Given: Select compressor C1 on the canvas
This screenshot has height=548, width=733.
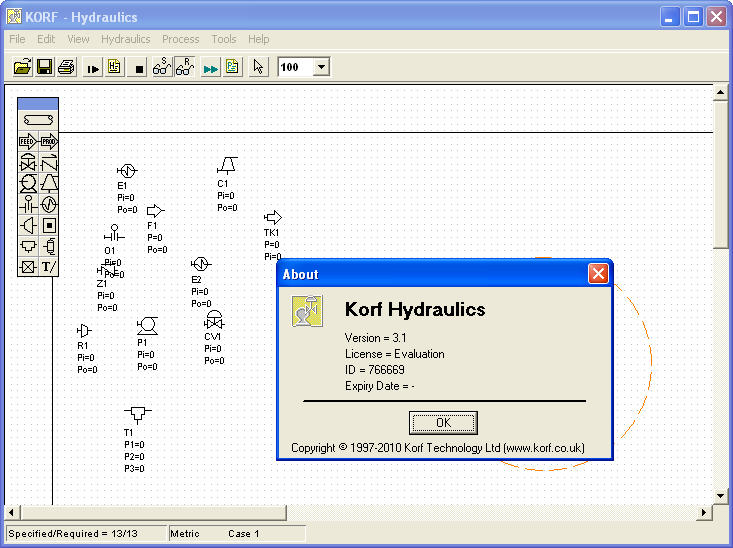Looking at the screenshot, I should [227, 166].
